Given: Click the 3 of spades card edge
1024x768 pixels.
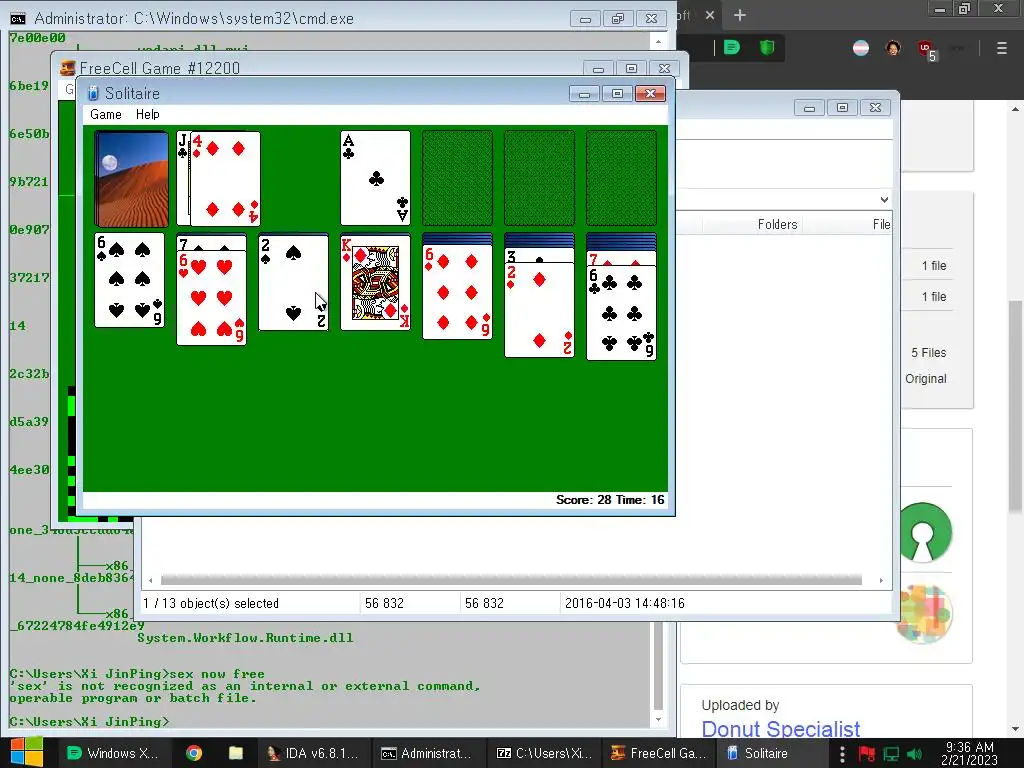Looking at the screenshot, I should (x=539, y=255).
